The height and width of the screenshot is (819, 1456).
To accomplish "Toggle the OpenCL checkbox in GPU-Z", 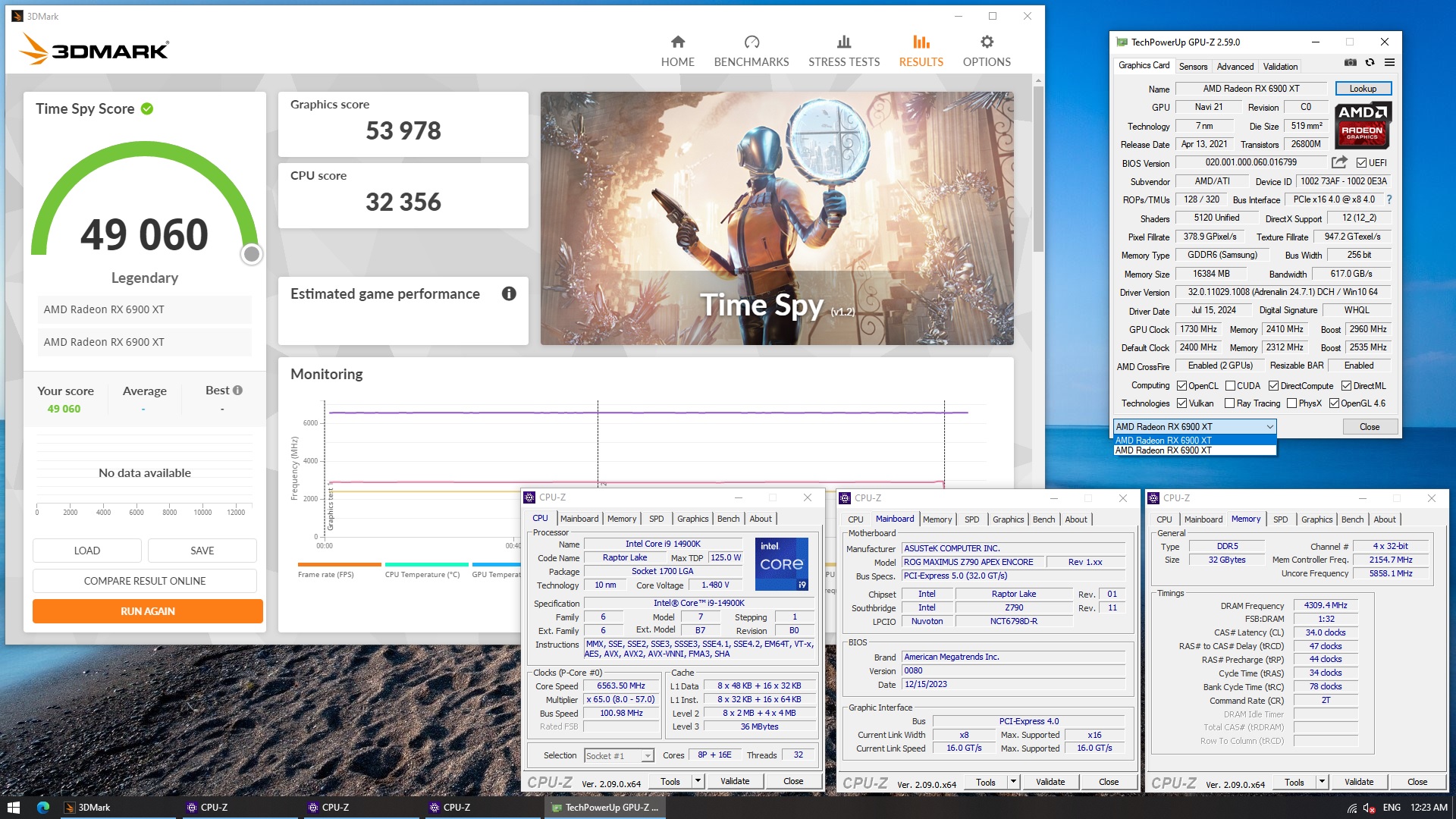I will pyautogui.click(x=1181, y=386).
